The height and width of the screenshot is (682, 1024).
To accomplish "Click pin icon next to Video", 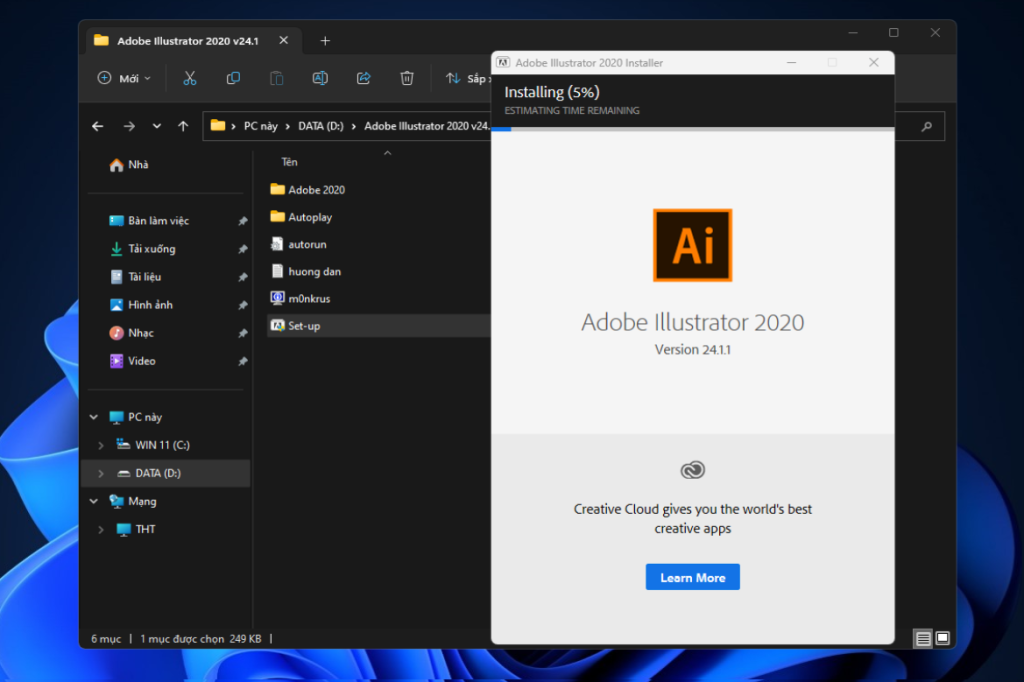I will click(x=242, y=362).
